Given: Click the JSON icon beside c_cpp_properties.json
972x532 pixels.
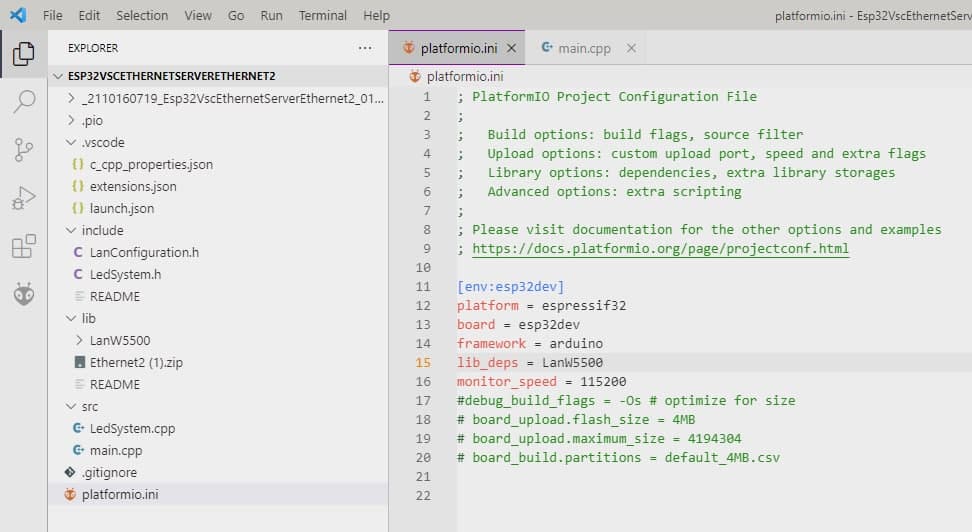Looking at the screenshot, I should coord(77,164).
